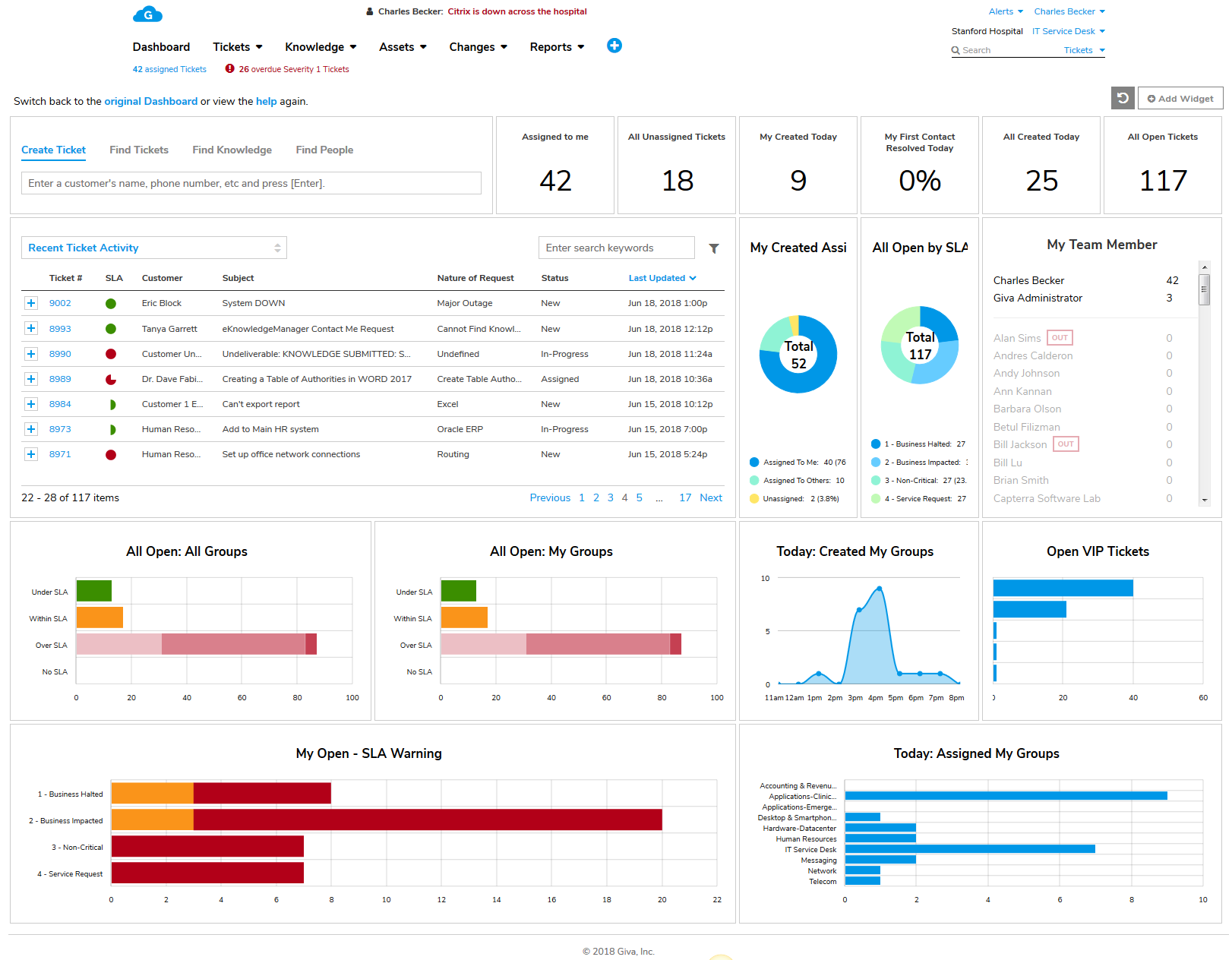Image resolution: width=1232 pixels, height=960 pixels.
Task: Switch to the Find Tickets tab
Action: tap(139, 150)
